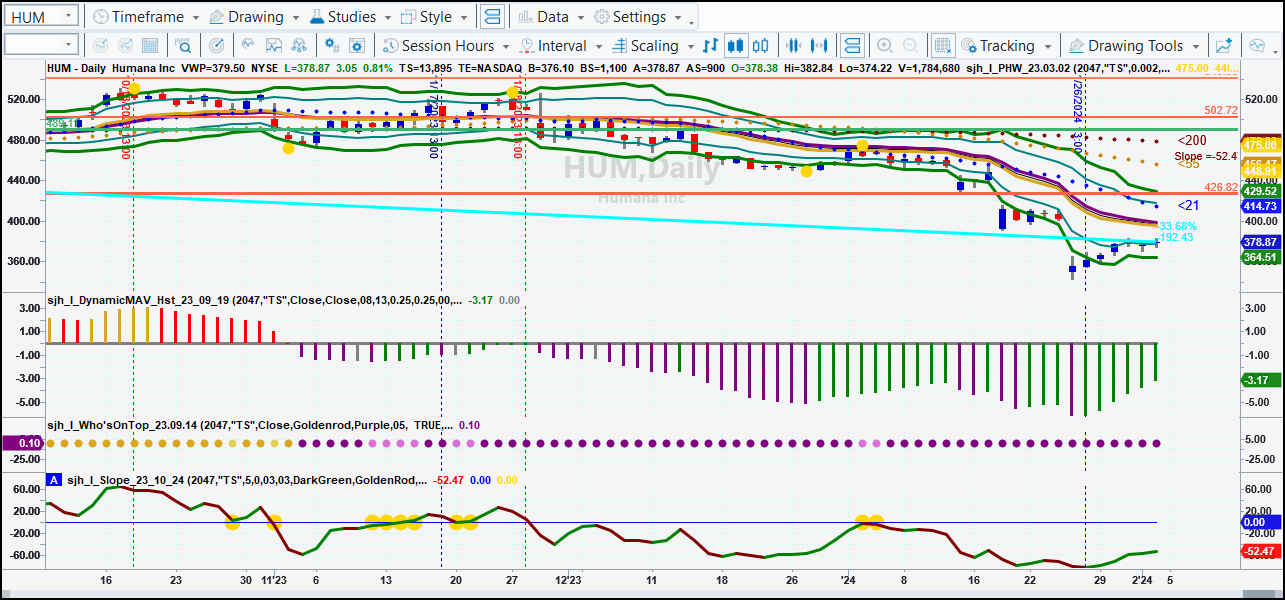Click the wave-line analysis icon right of the target refresh icon
1285x600 pixels.
point(246,45)
